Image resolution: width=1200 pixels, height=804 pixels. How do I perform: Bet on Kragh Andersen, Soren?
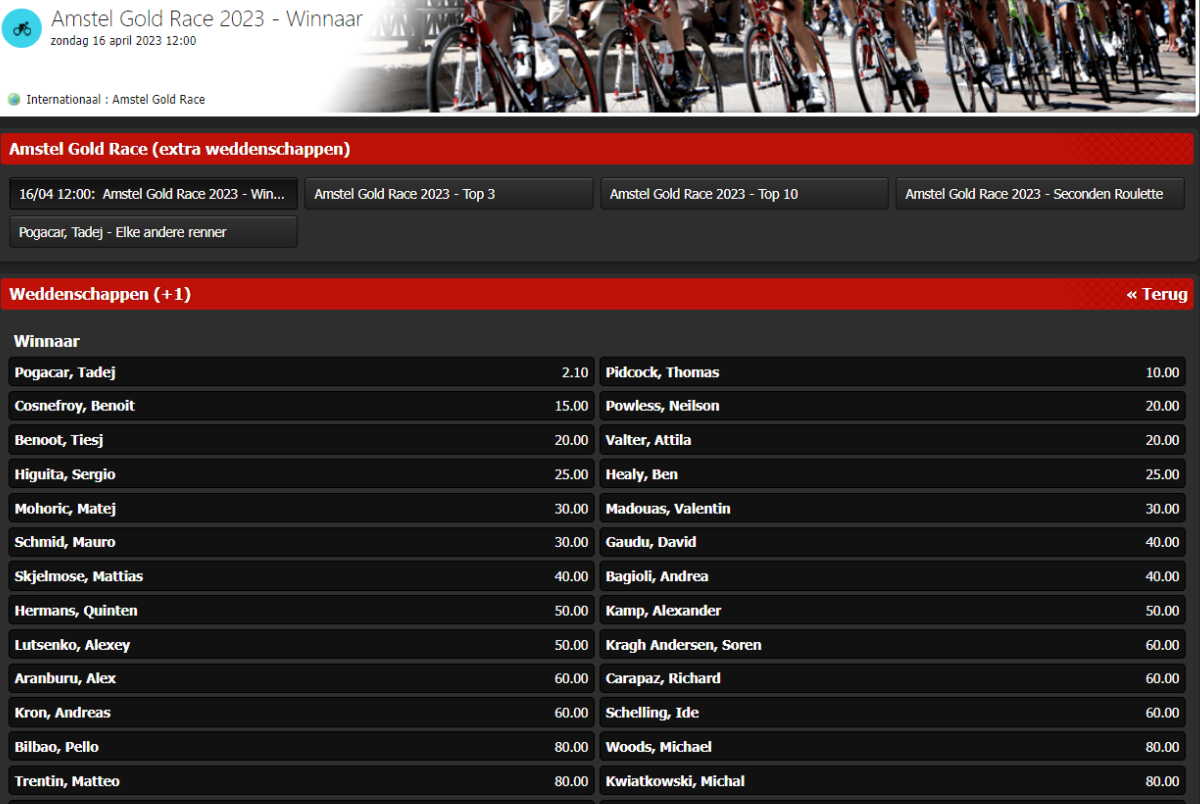[892, 645]
